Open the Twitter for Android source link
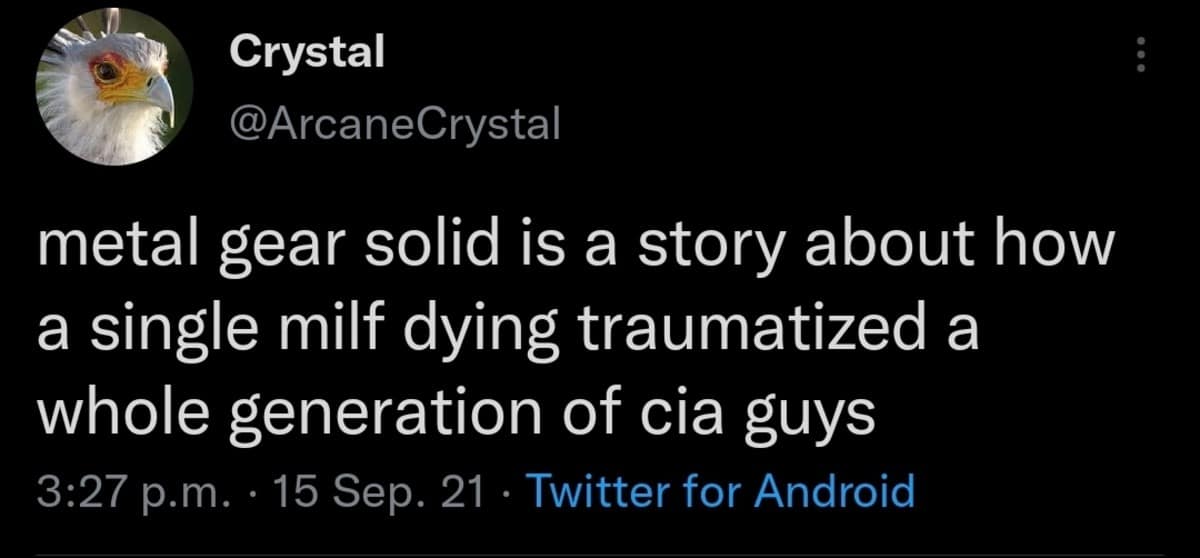 pyautogui.click(x=718, y=492)
